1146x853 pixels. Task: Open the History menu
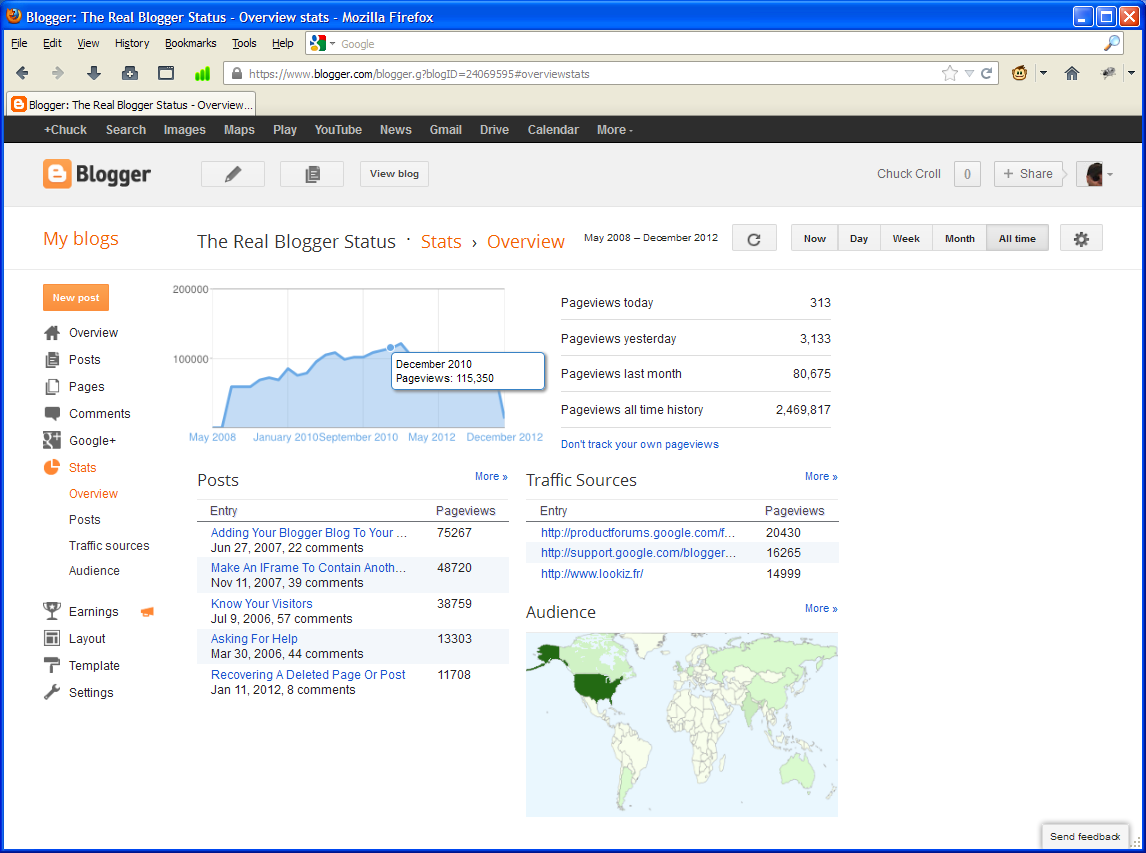[x=132, y=43]
